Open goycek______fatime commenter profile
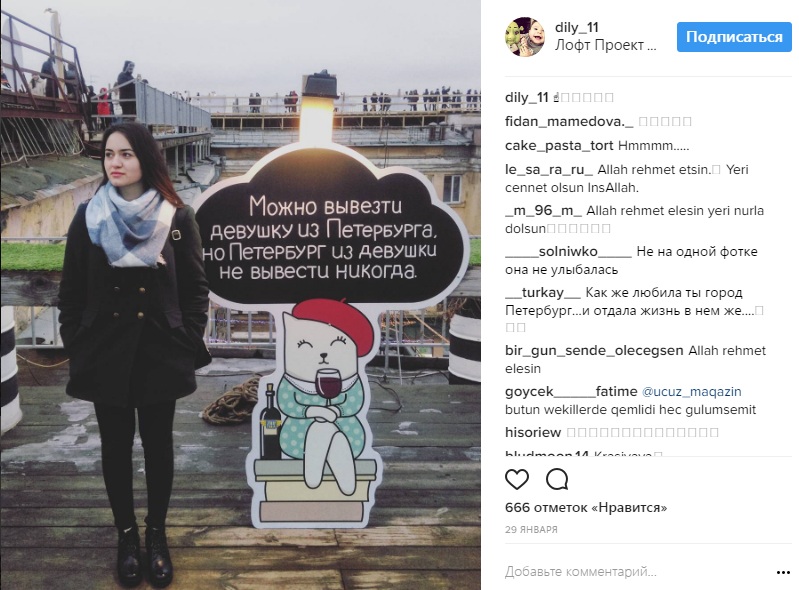Image resolution: width=799 pixels, height=590 pixels. [571, 391]
